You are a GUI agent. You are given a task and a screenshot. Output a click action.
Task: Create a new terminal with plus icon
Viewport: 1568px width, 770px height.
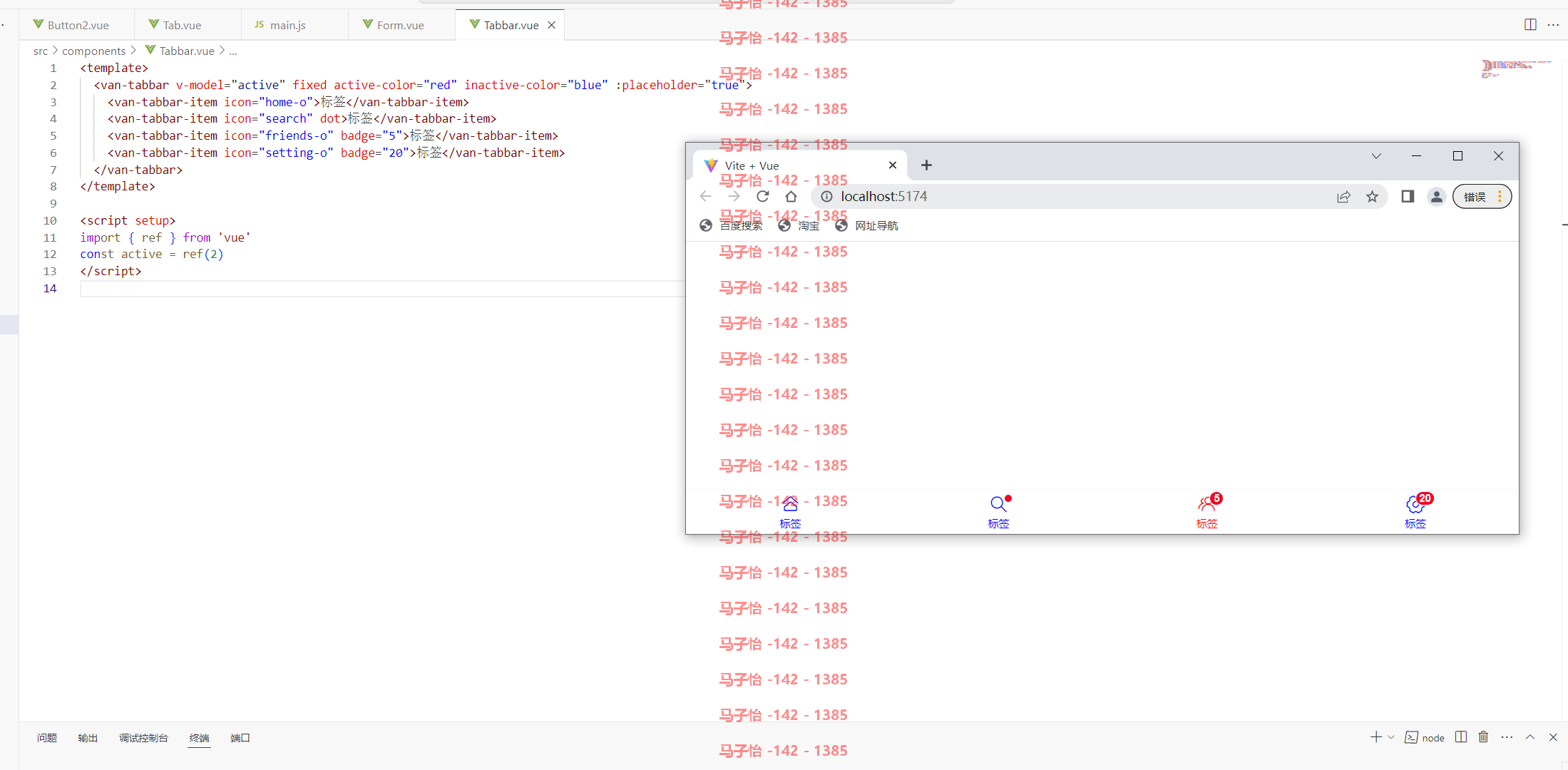coord(1376,737)
